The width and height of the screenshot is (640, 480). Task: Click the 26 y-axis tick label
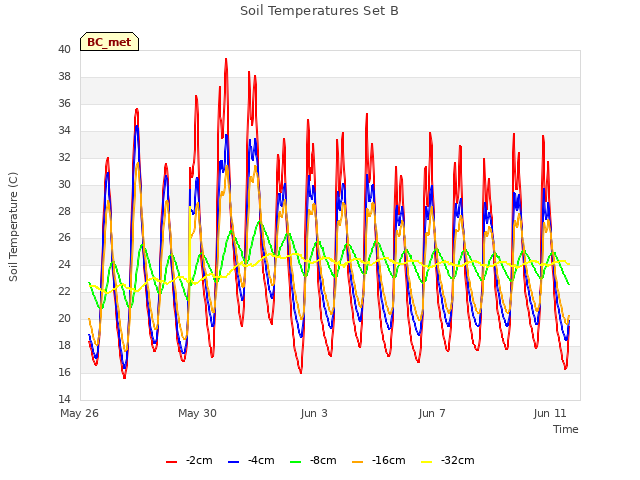coord(64,237)
